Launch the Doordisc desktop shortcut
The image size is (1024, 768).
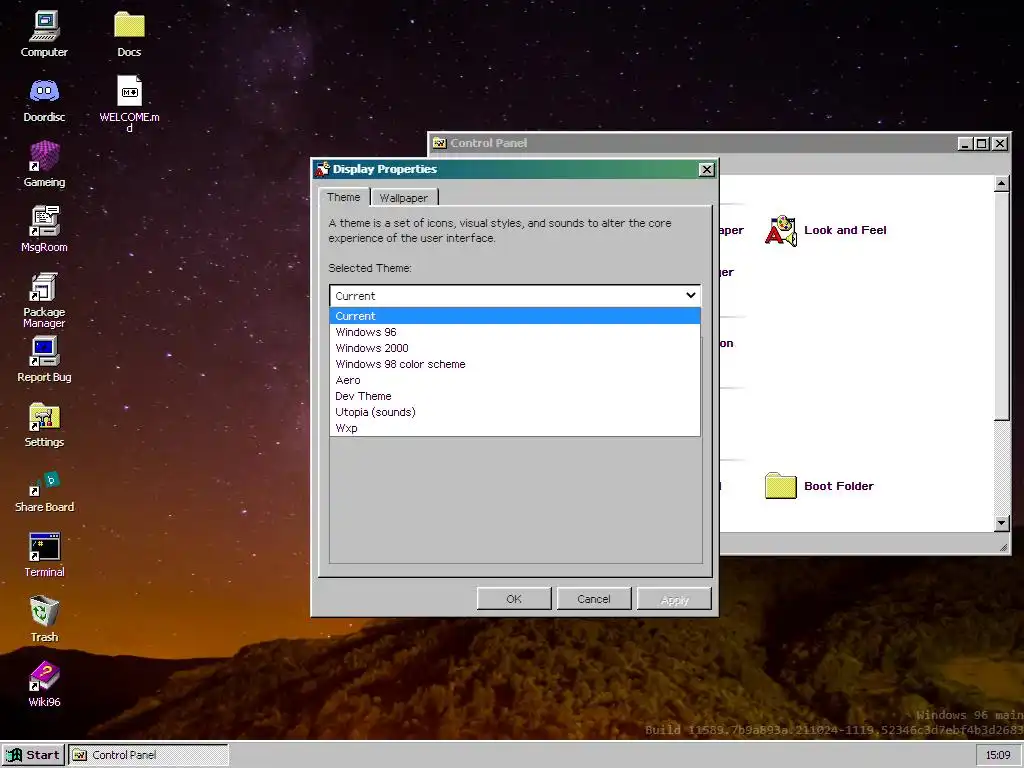click(44, 99)
